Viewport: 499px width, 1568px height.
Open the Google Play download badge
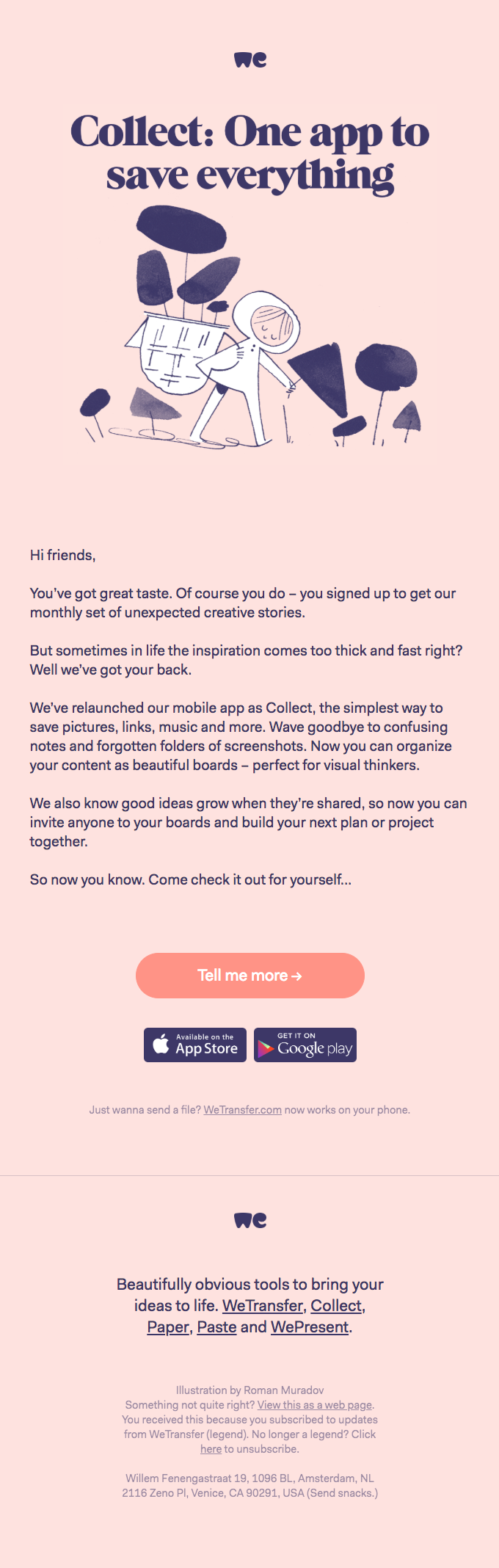305,1045
